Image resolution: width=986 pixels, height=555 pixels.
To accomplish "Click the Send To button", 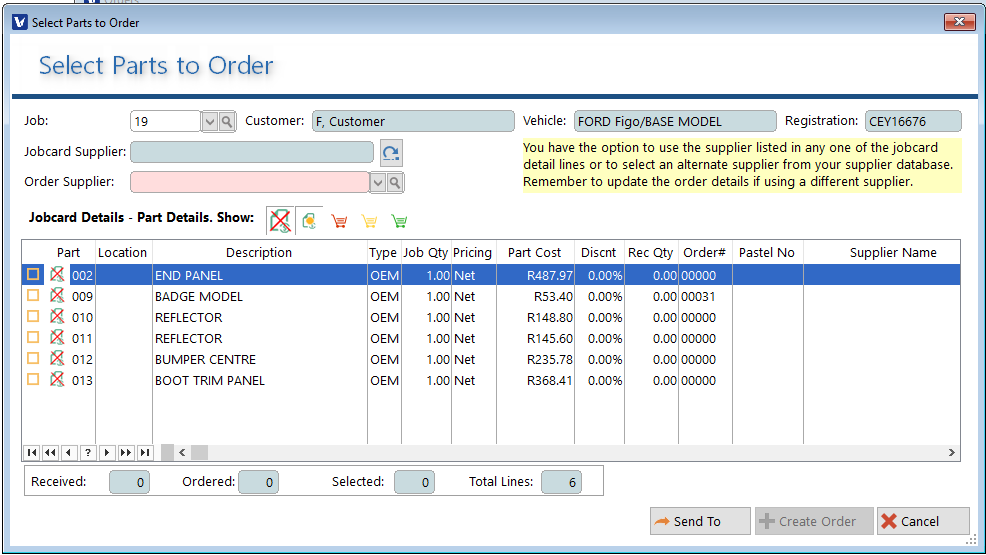I will tap(699, 521).
